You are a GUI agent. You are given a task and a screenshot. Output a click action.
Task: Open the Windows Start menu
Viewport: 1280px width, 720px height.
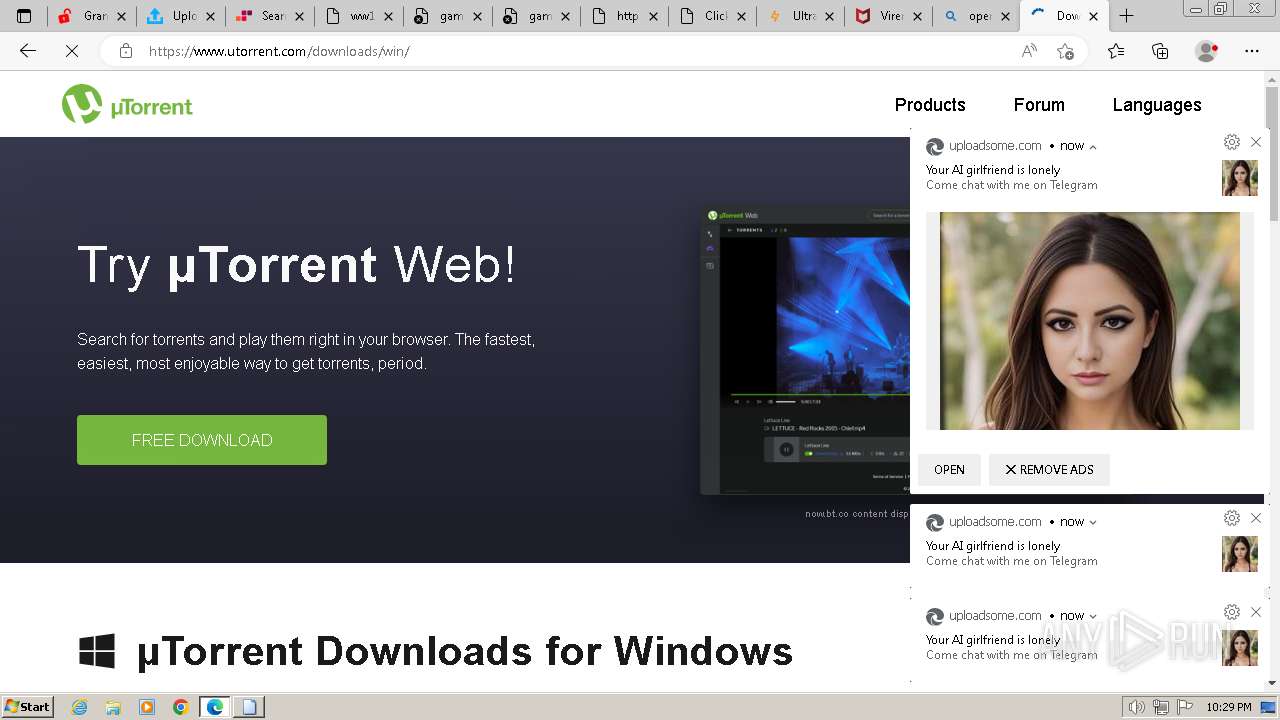point(27,706)
